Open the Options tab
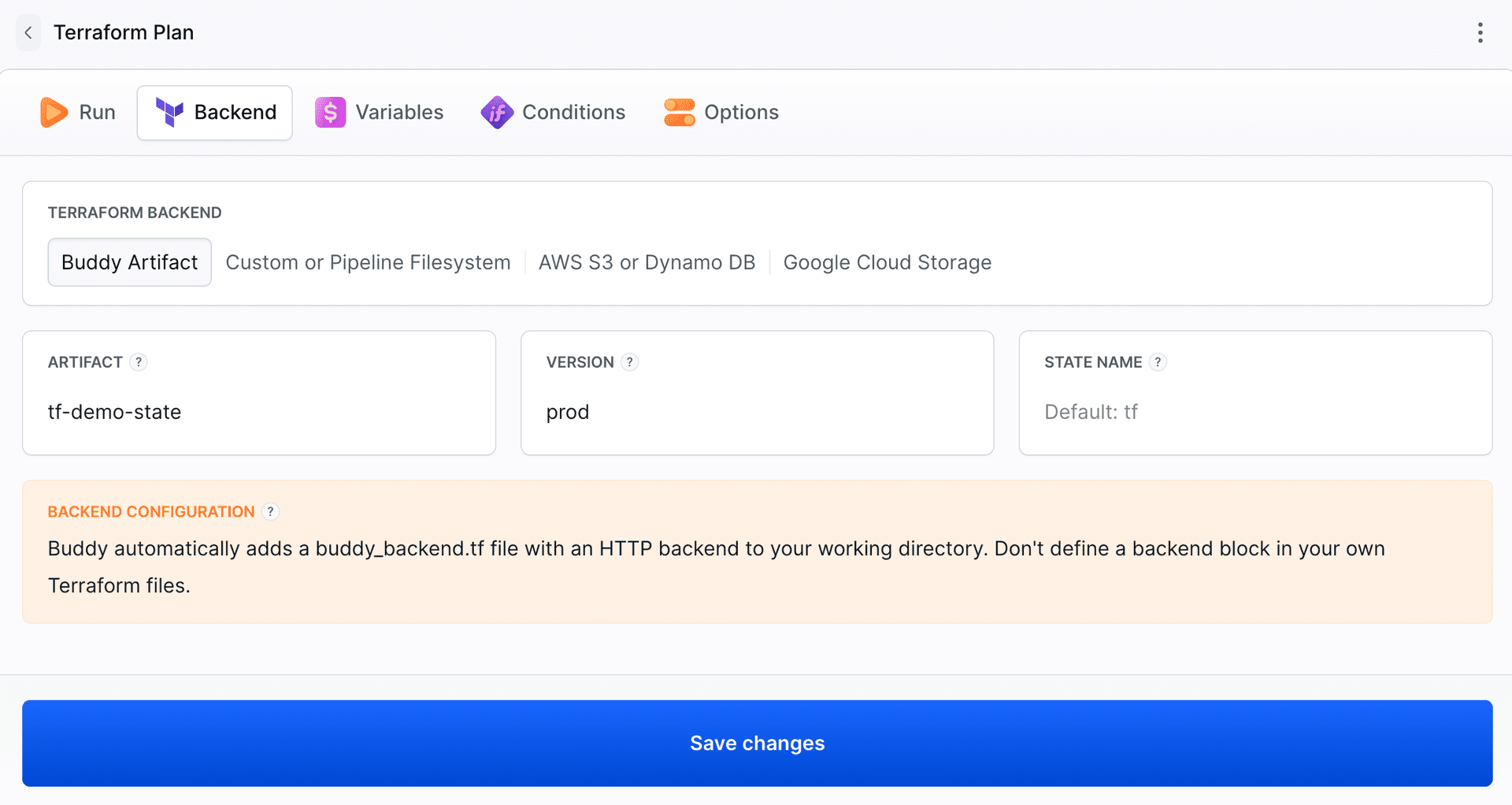Viewport: 1512px width, 805px height. pyautogui.click(x=721, y=113)
